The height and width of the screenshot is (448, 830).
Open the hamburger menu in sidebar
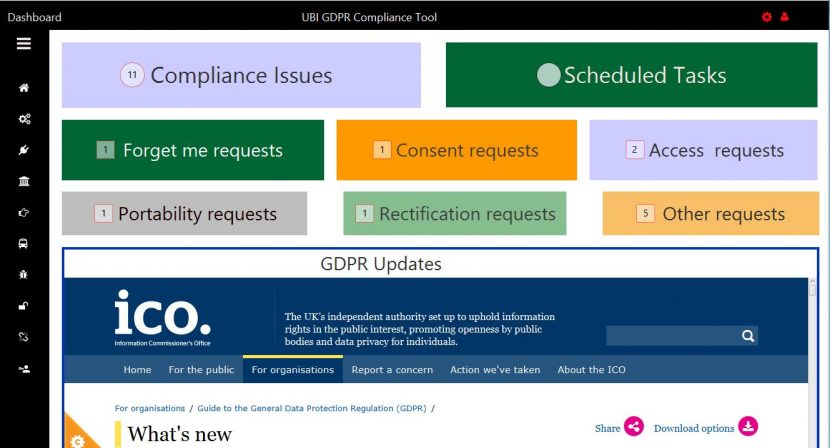(x=23, y=43)
